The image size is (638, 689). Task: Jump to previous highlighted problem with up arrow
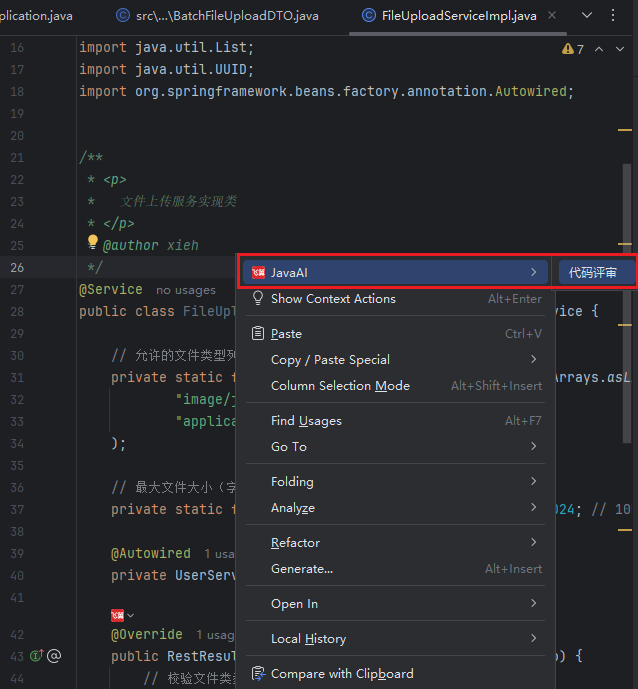coord(599,49)
